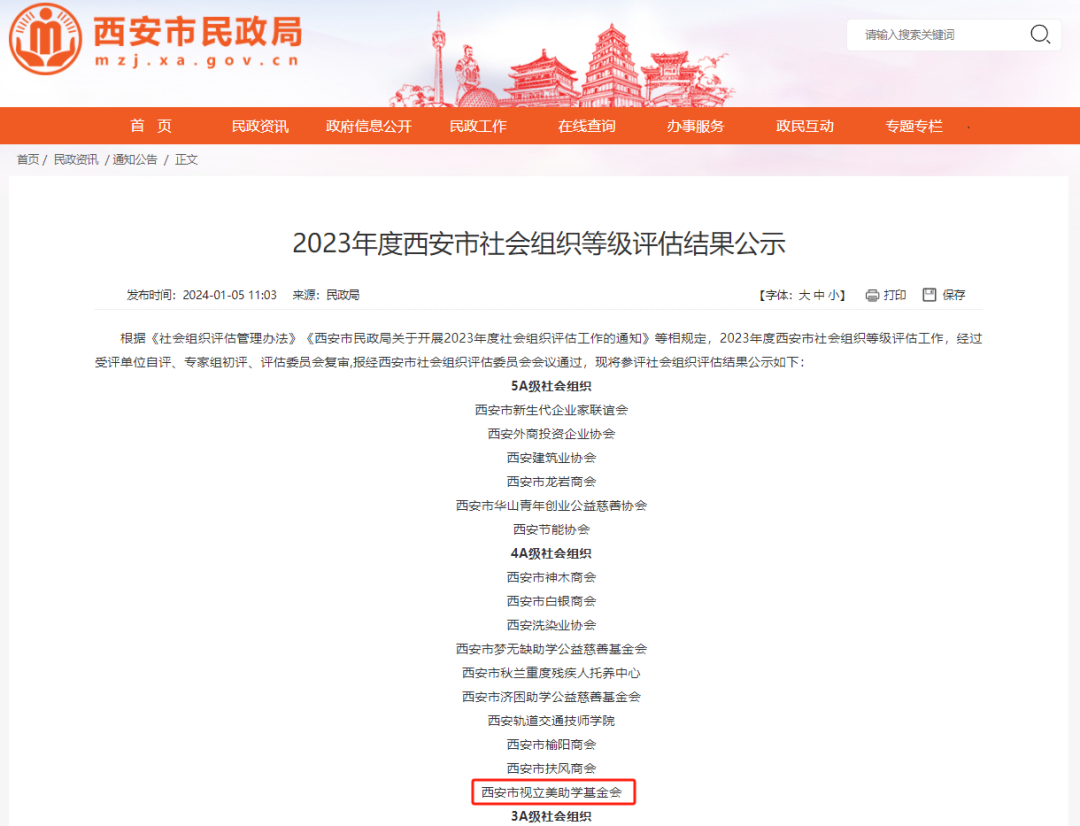Screen dimensions: 1080x826
Task: Select 大 font size option
Action: (x=805, y=294)
